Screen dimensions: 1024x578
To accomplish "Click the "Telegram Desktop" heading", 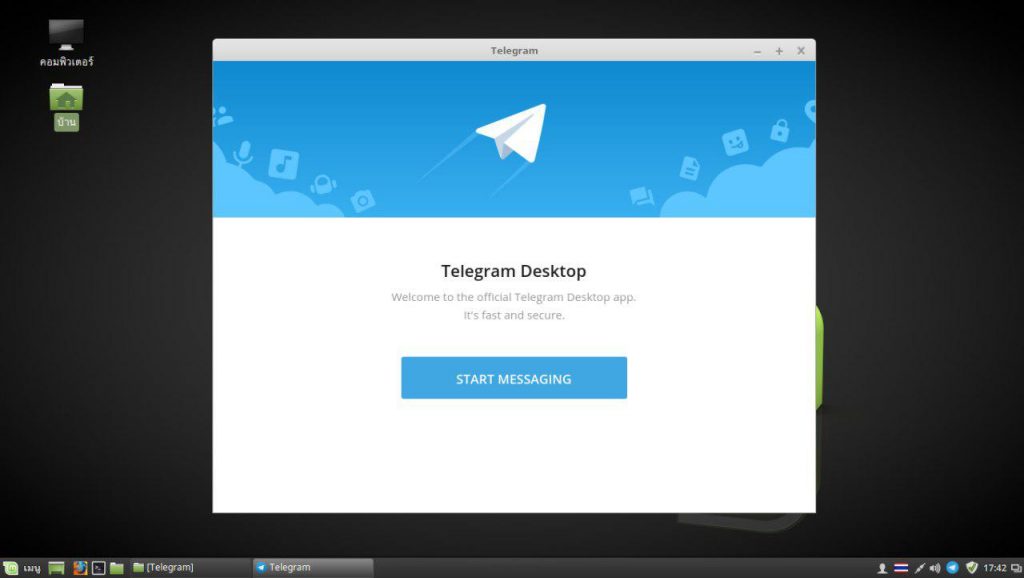I will coord(514,270).
